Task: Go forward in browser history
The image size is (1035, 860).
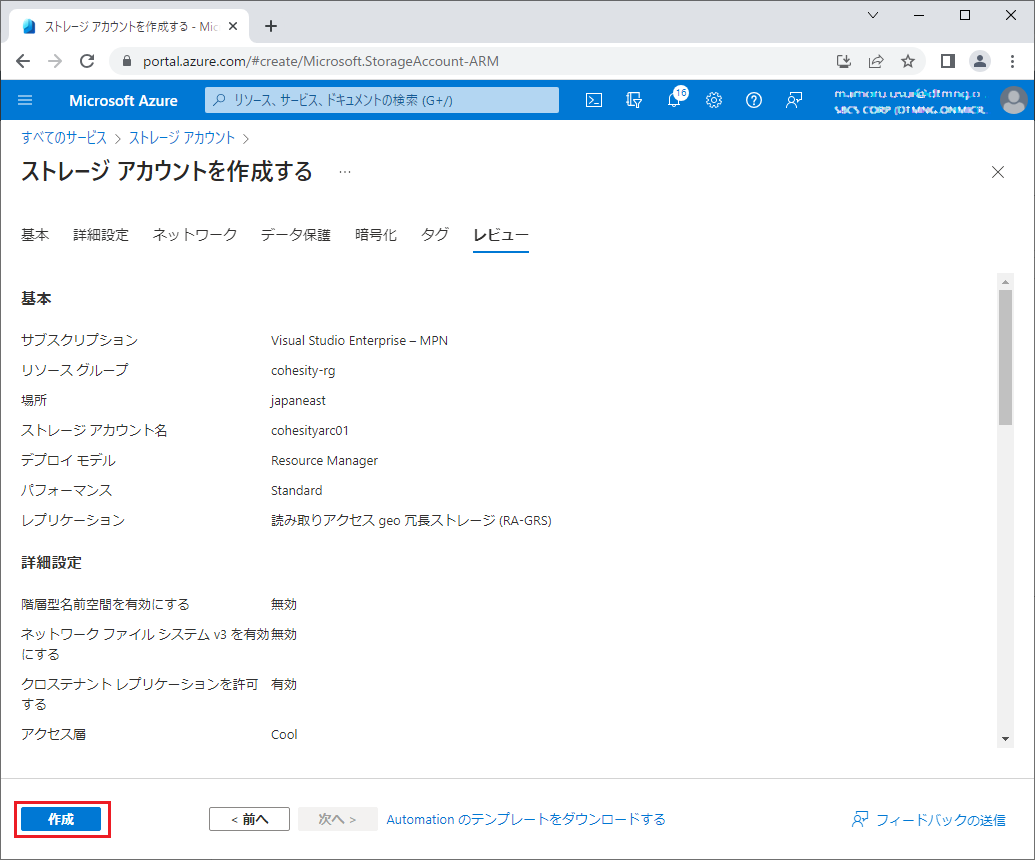Action: pyautogui.click(x=55, y=61)
